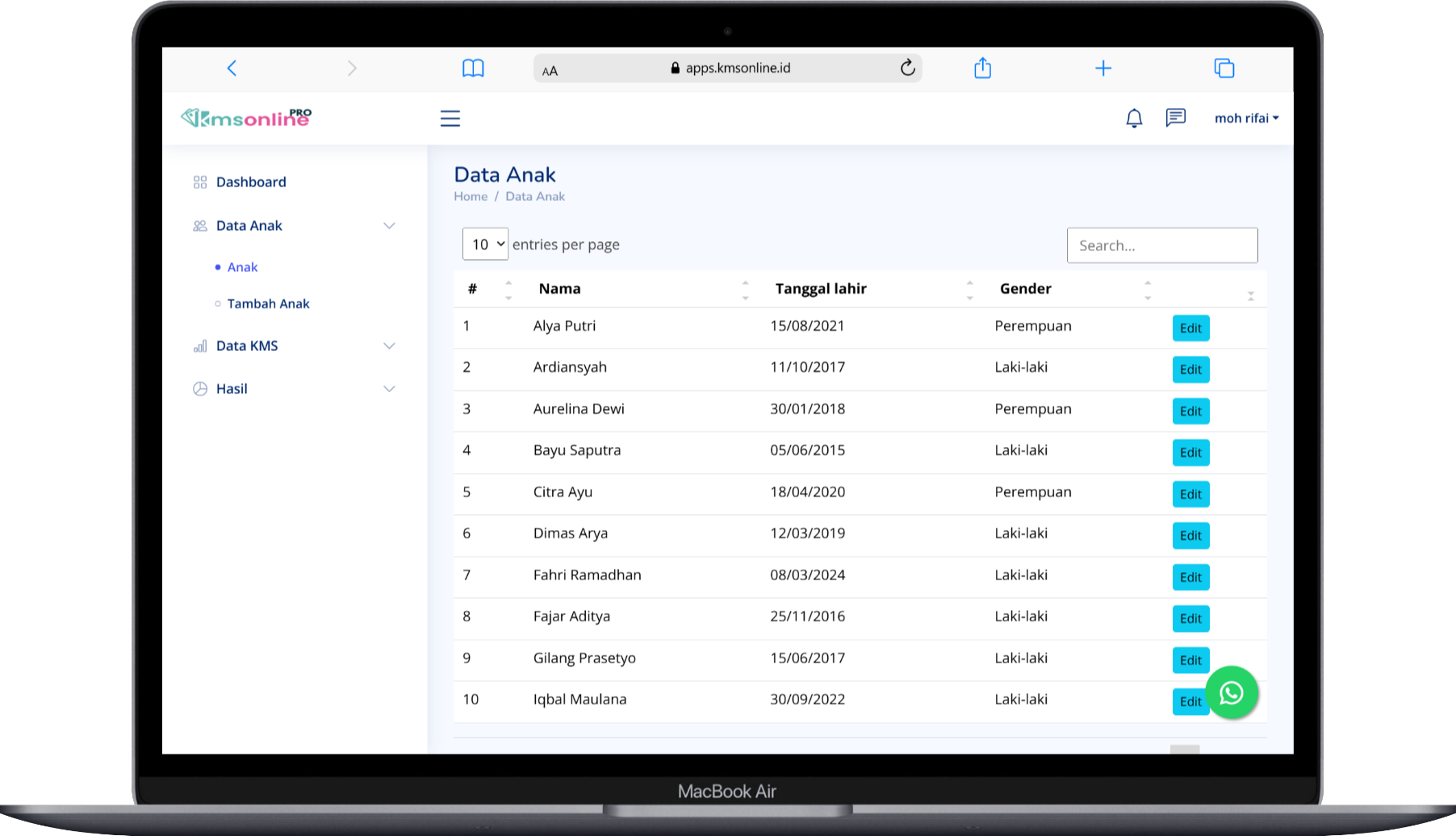Click the Home breadcrumb link
Screen dimensions: 1456x836
(x=471, y=197)
